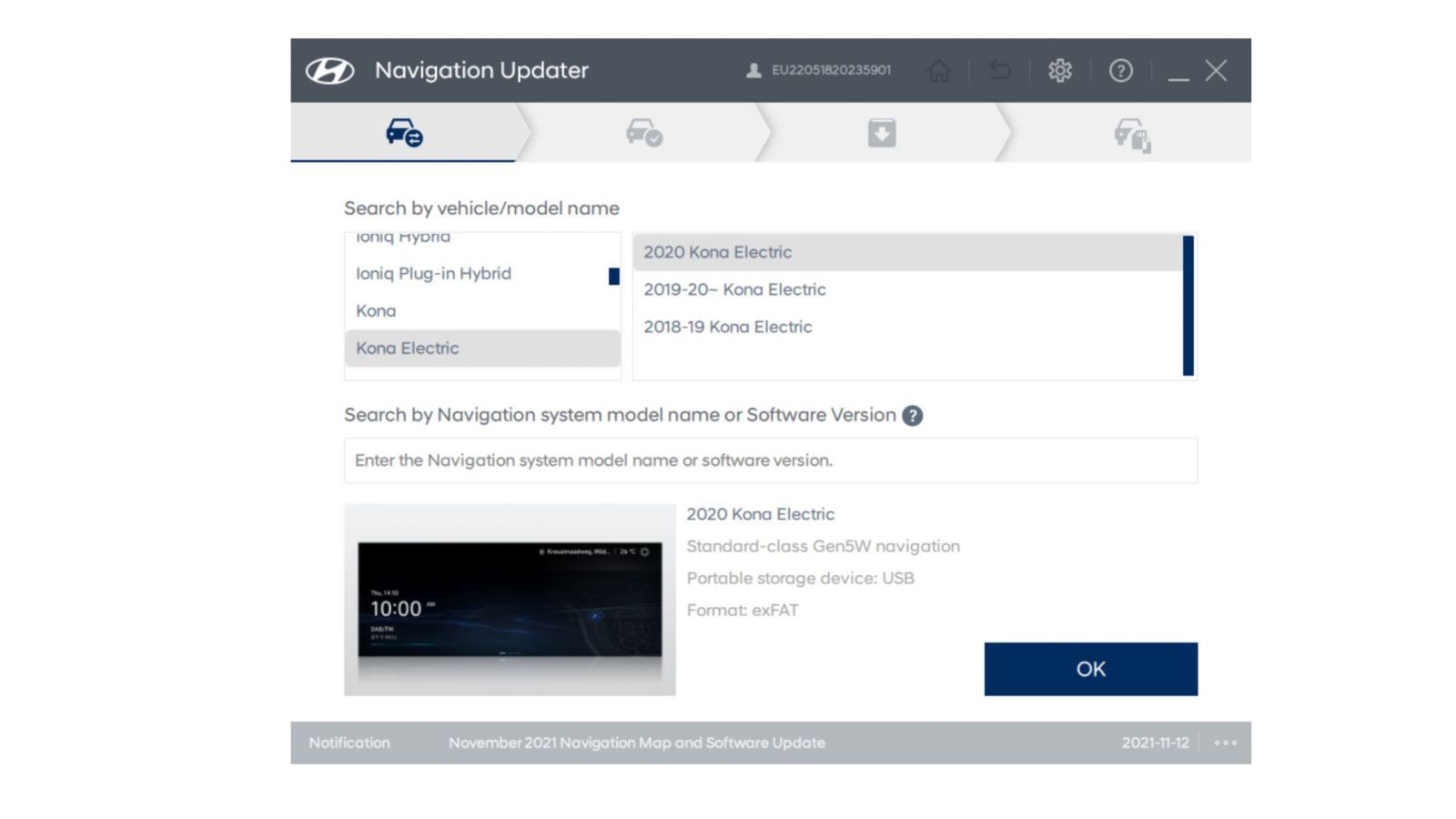Select 2018-19 Kona Electric from the list
The image size is (1456, 819).
[x=727, y=327]
